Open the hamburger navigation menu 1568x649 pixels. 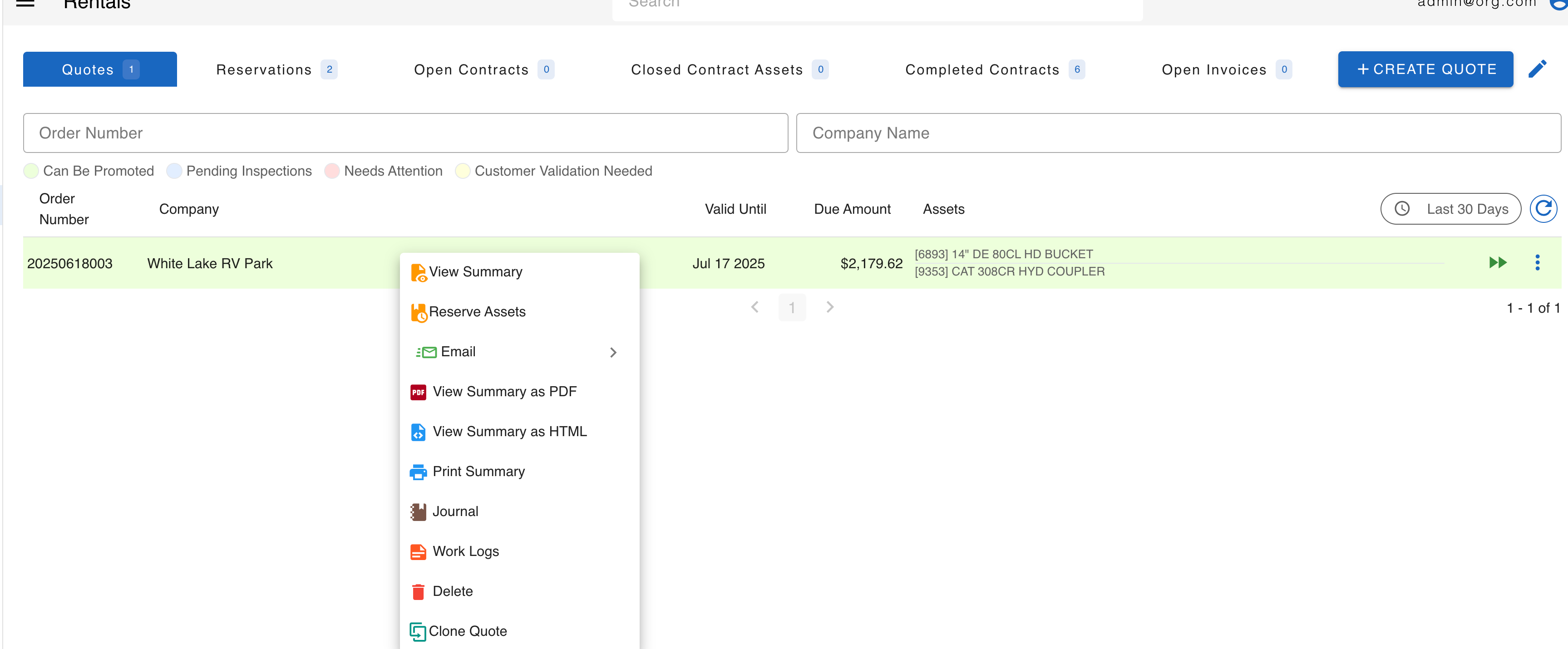(25, 4)
